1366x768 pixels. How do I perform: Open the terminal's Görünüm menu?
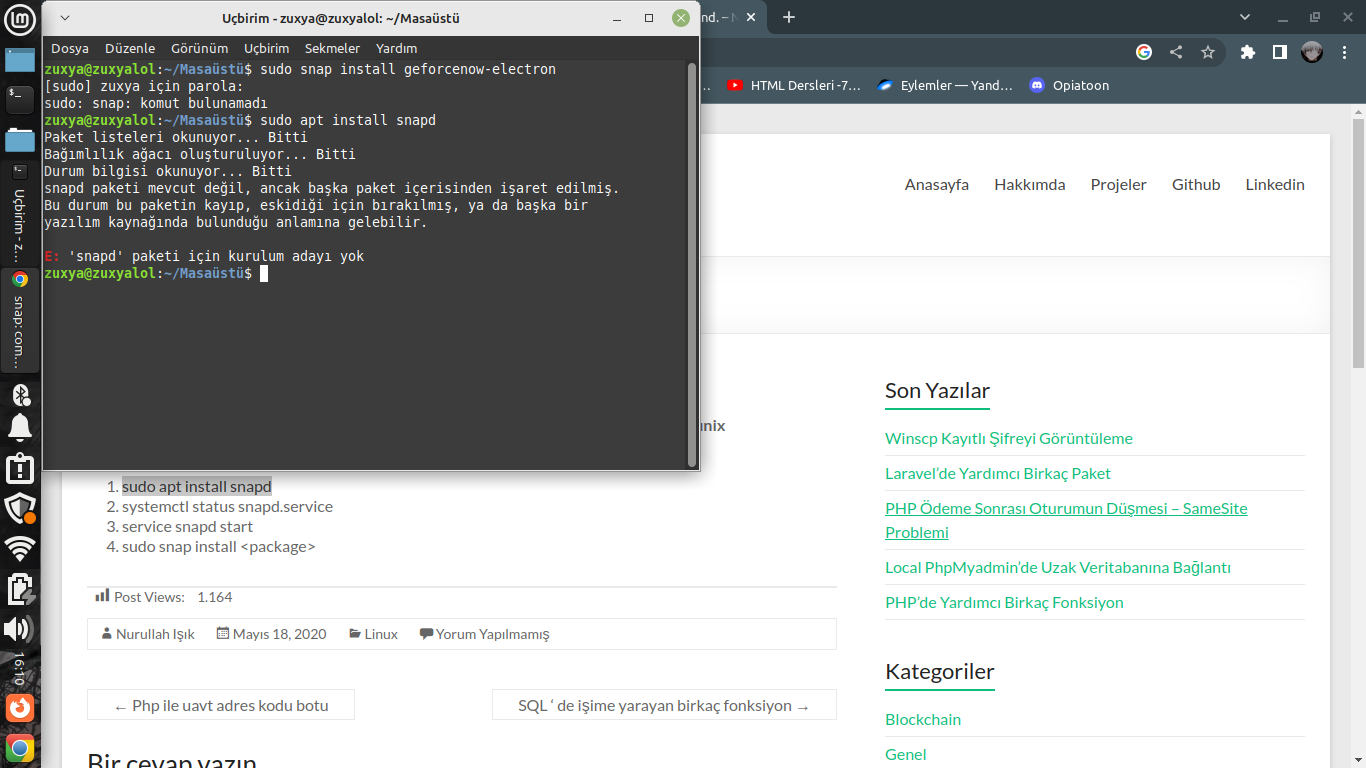click(x=200, y=48)
